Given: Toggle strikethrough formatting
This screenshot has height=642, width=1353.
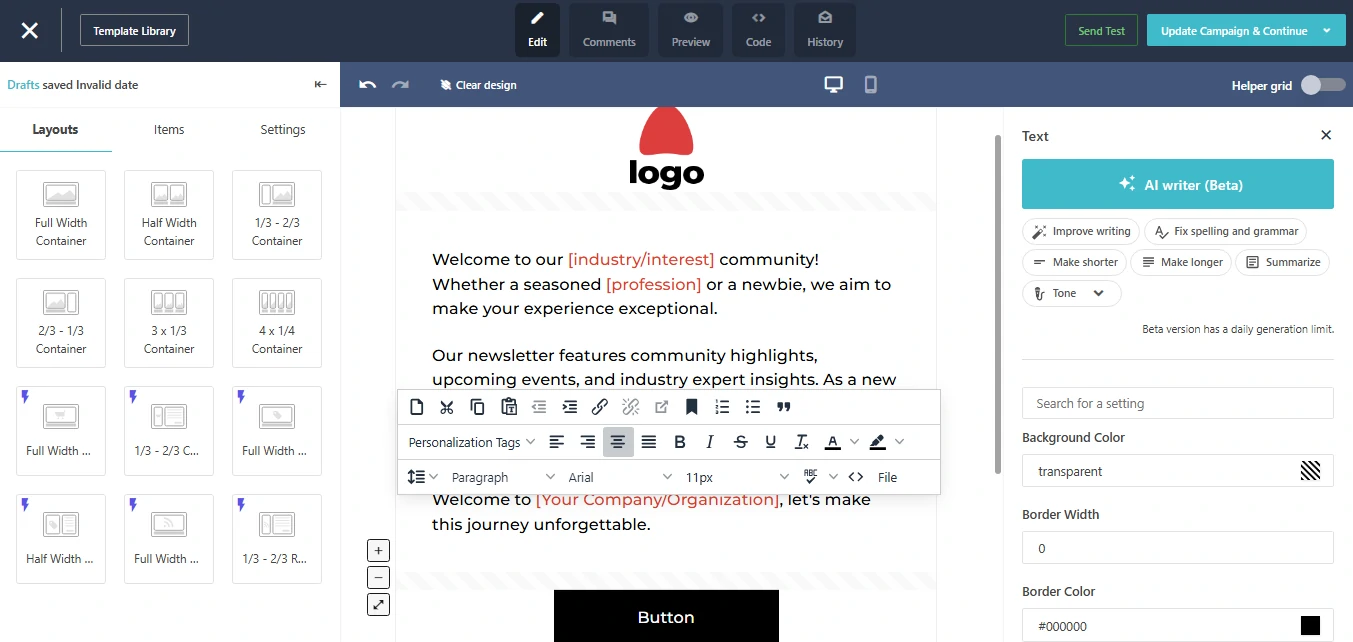Looking at the screenshot, I should coord(741,442).
